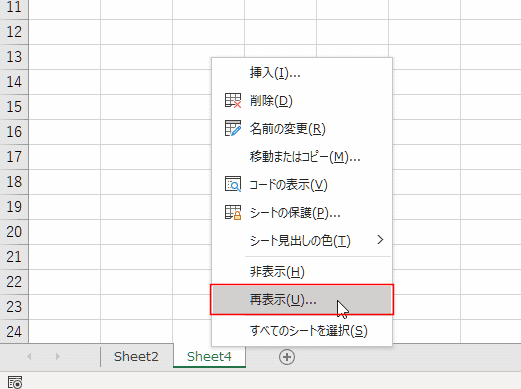Click the delete sheet icon beside 削除(D)
The width and height of the screenshot is (521, 389).
[233, 101]
